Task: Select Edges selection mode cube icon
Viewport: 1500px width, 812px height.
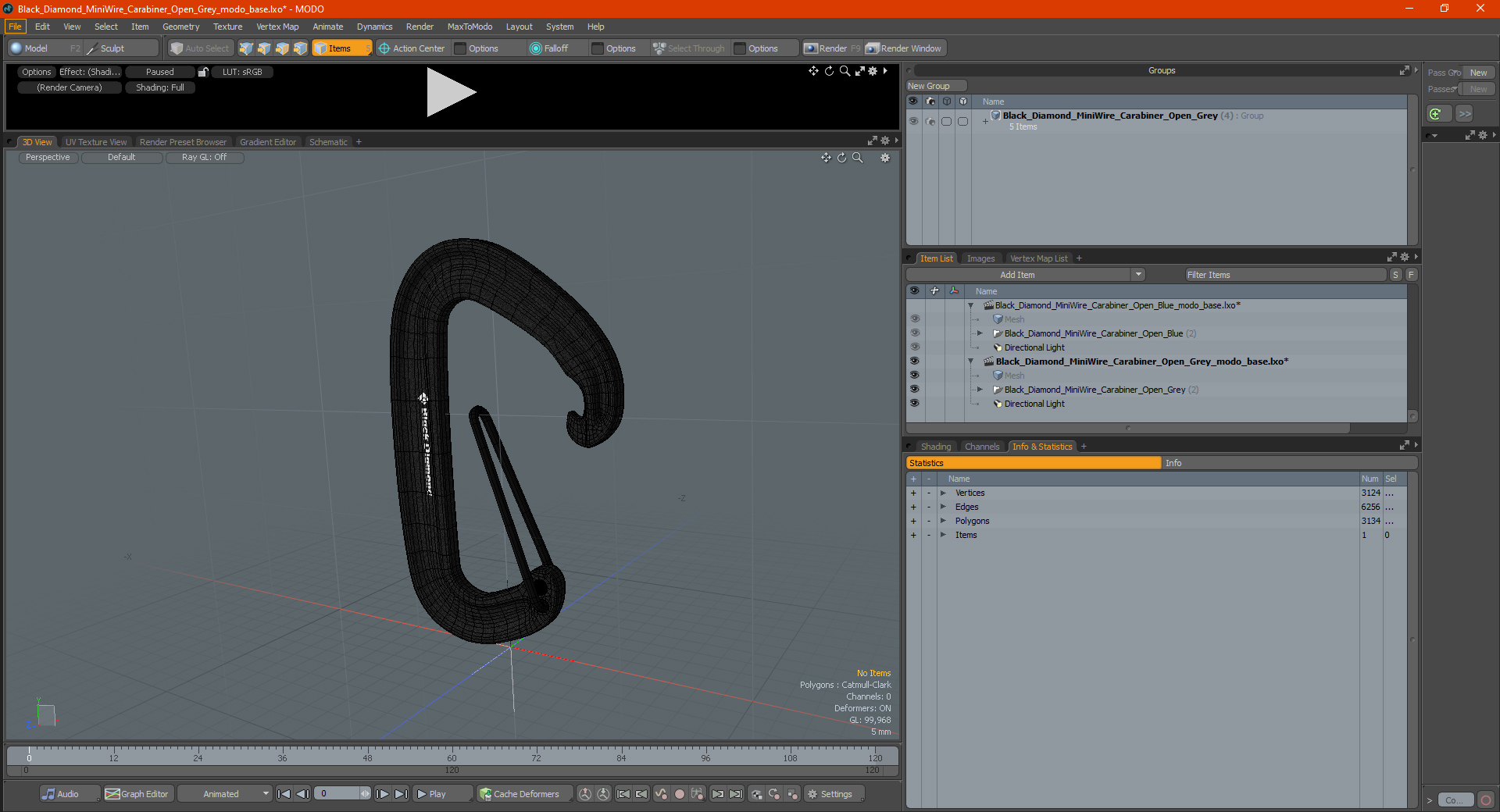Action: (x=264, y=48)
